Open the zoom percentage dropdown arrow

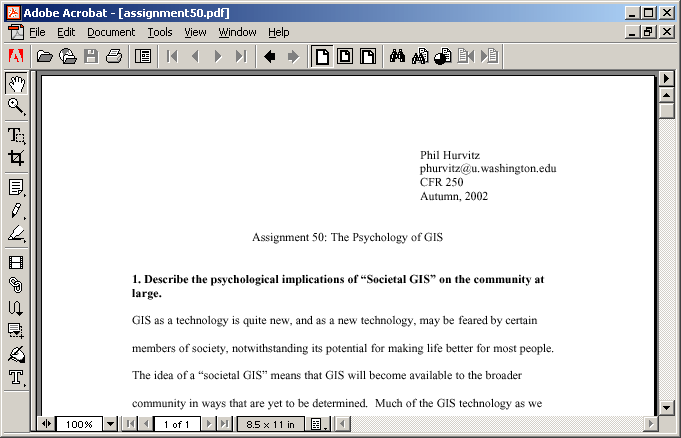111,424
